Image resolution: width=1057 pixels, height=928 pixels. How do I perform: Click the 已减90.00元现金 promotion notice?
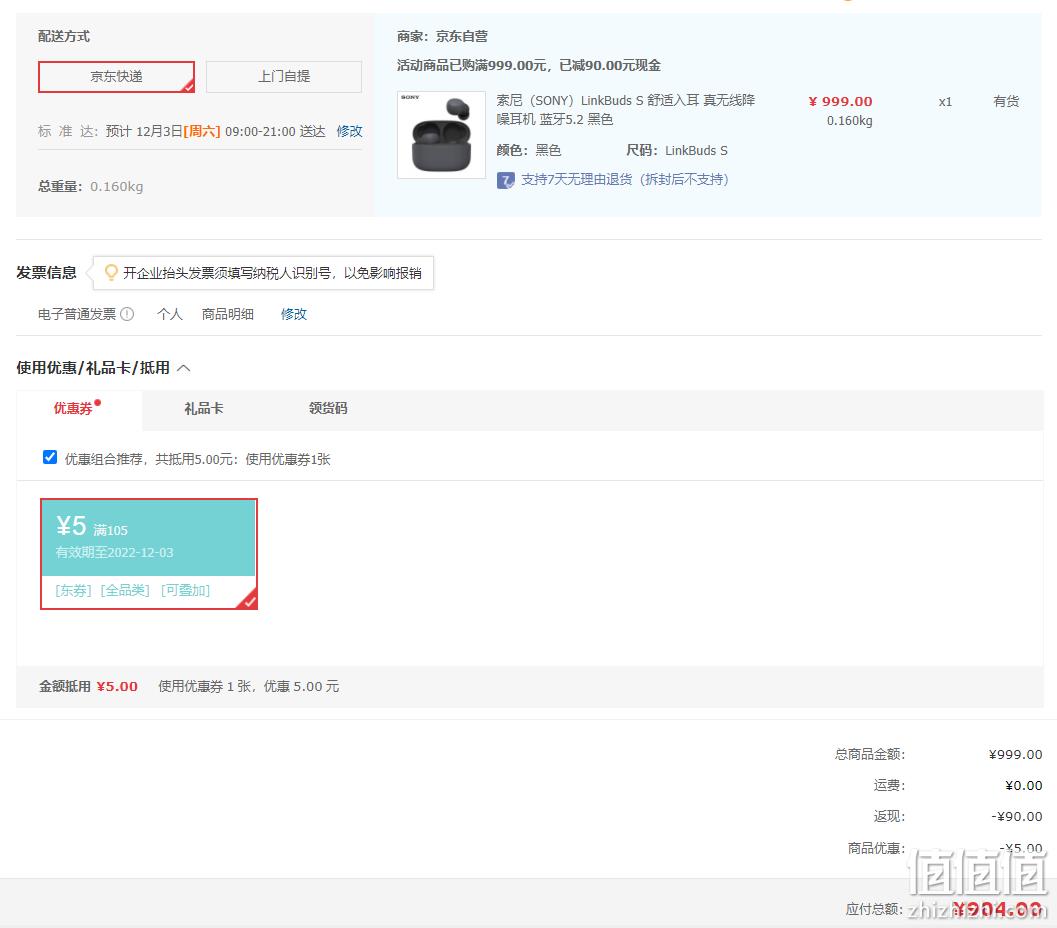[x=609, y=65]
